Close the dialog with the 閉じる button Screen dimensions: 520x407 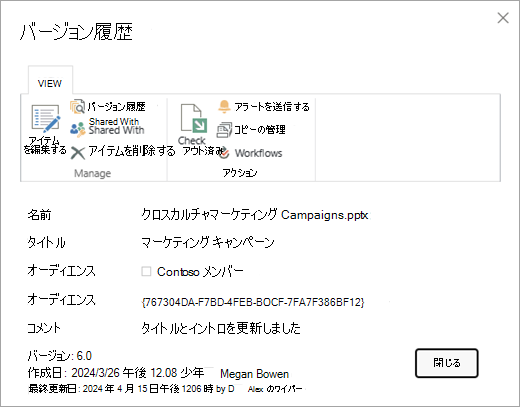point(447,363)
